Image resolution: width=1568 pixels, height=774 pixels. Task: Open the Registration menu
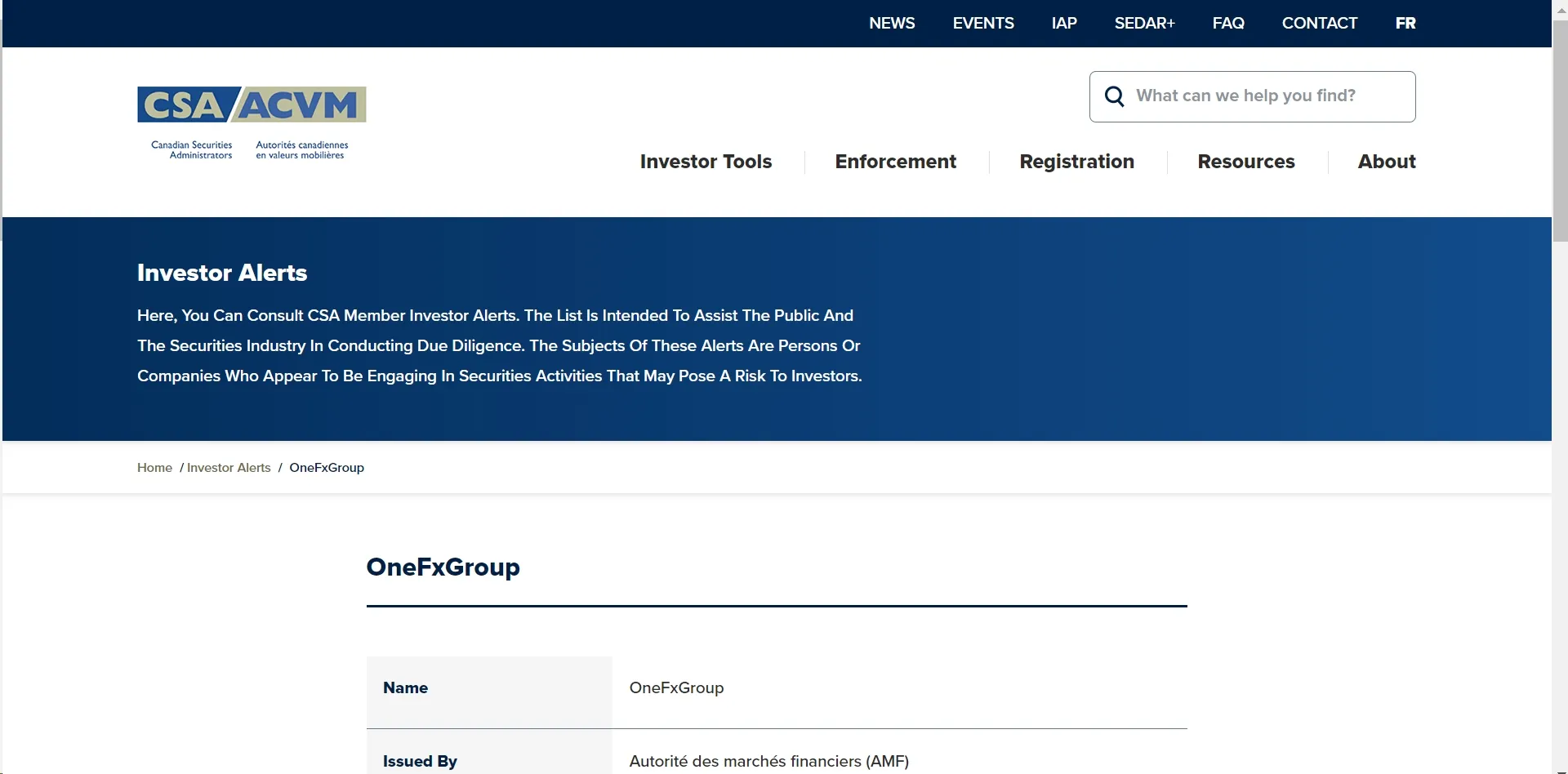click(1076, 162)
